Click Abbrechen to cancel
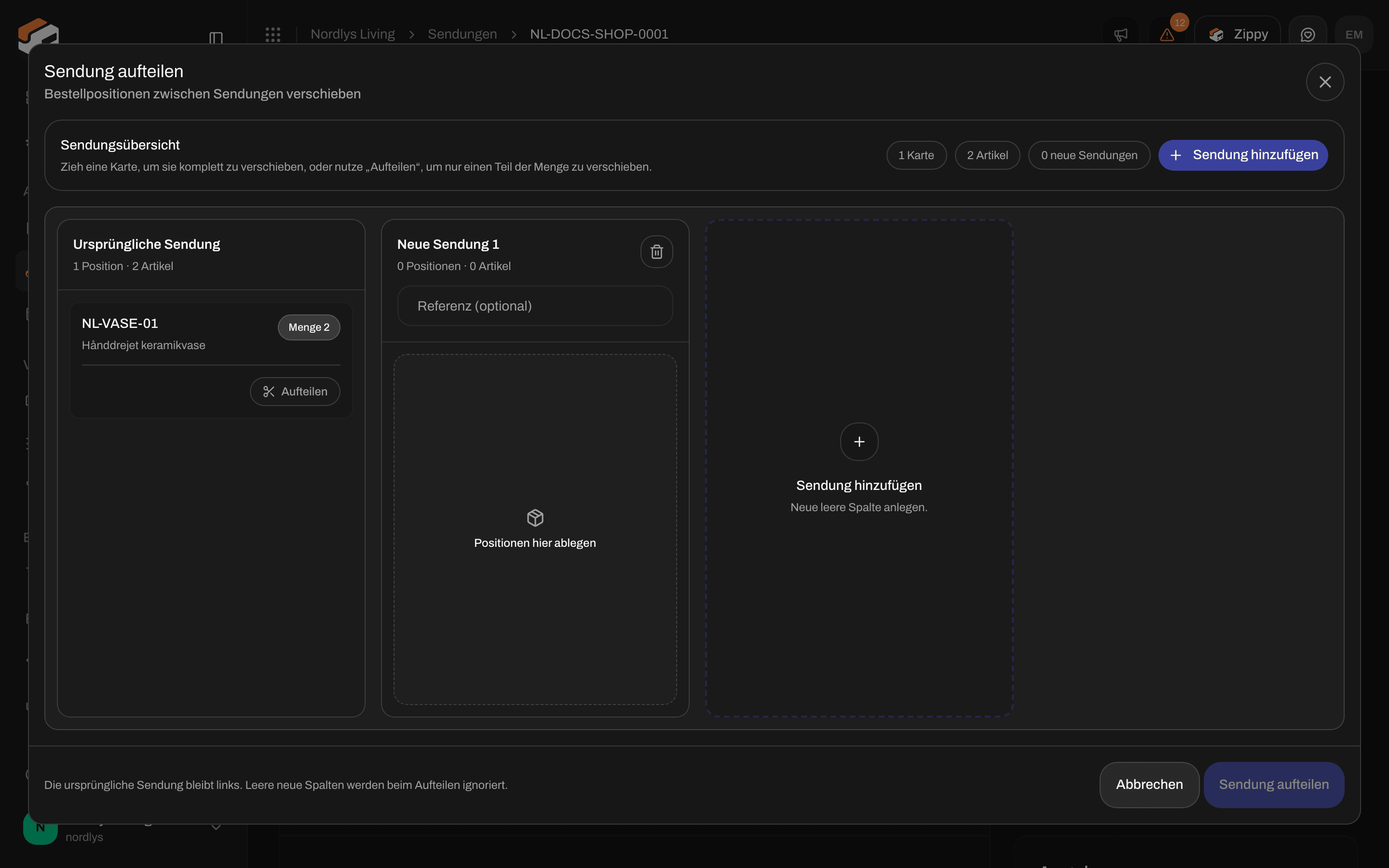1389x868 pixels. point(1149,785)
